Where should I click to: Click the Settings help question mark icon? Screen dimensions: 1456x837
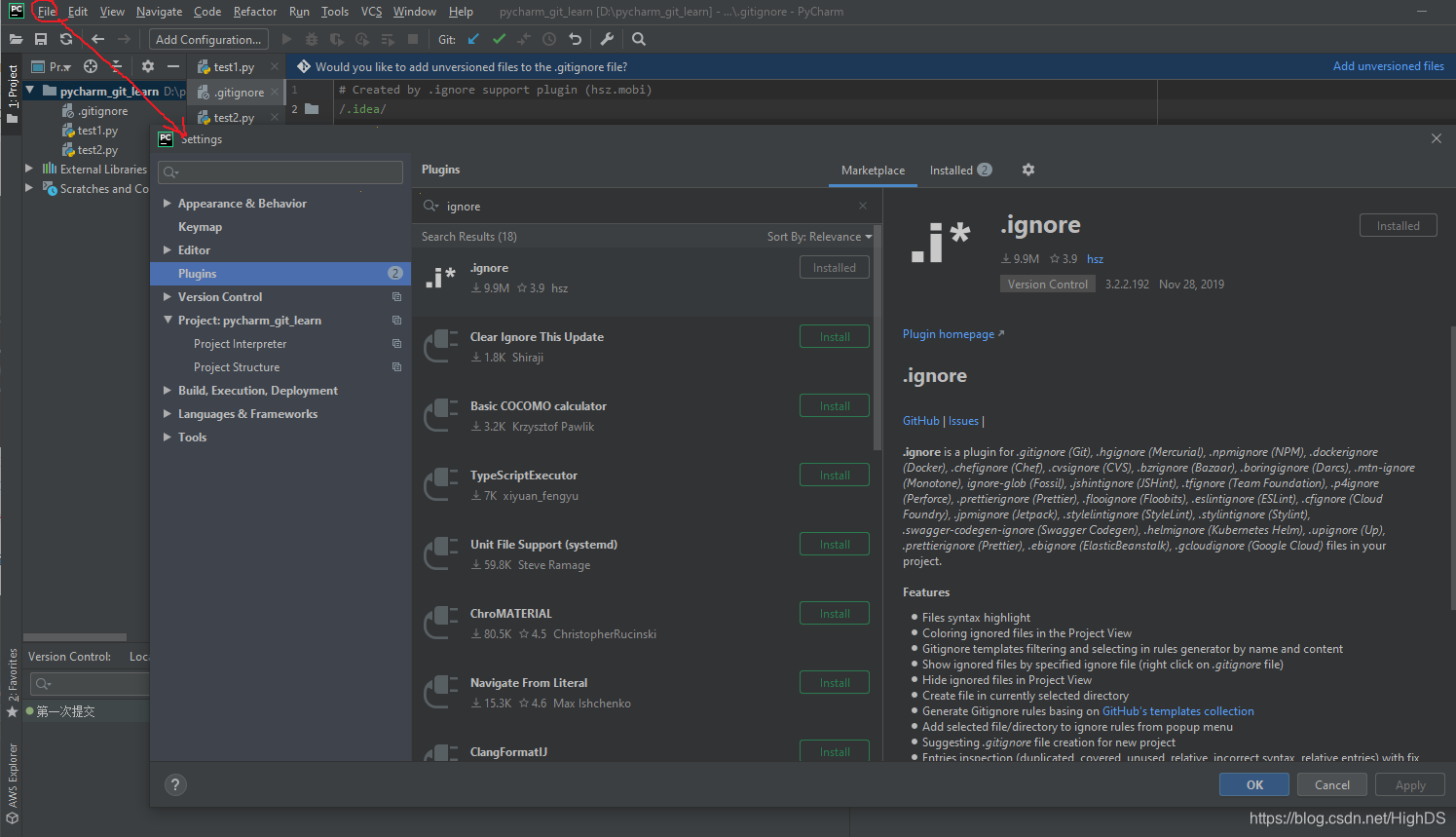[175, 784]
